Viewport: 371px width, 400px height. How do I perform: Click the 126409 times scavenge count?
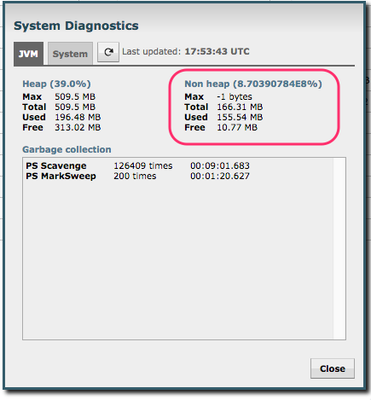click(x=143, y=166)
